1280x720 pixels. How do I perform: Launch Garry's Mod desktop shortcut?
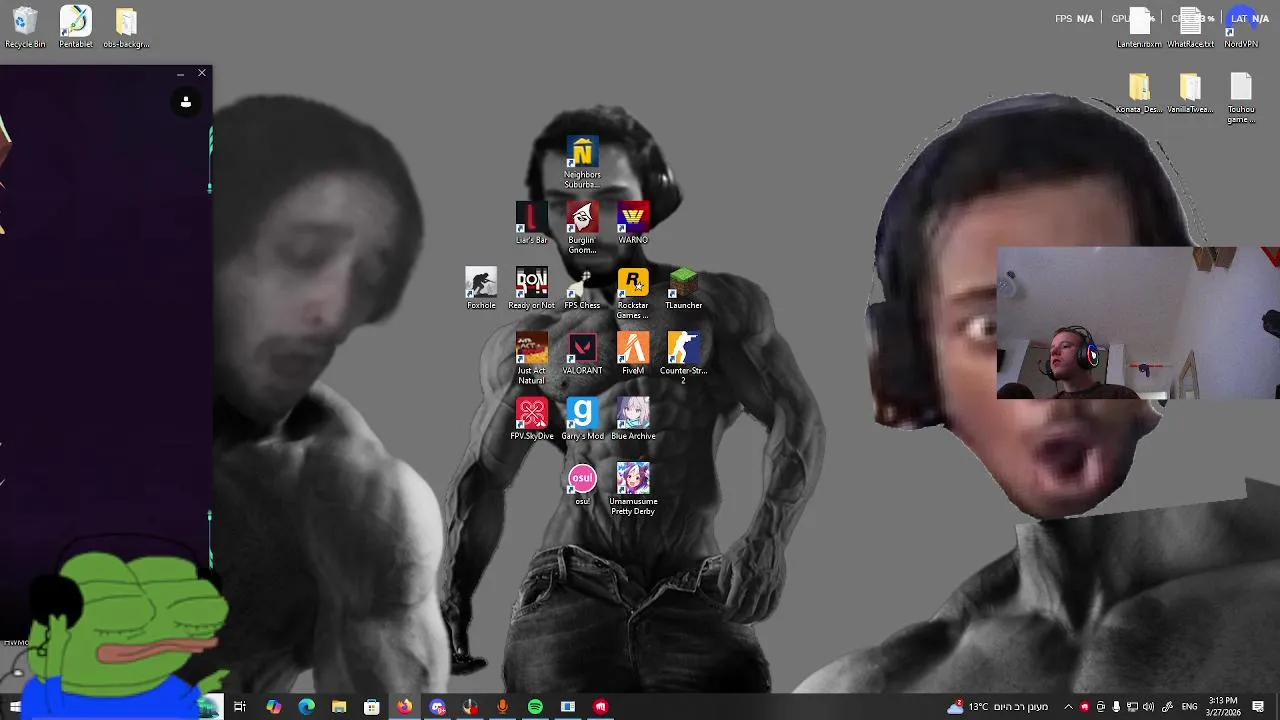pos(582,419)
